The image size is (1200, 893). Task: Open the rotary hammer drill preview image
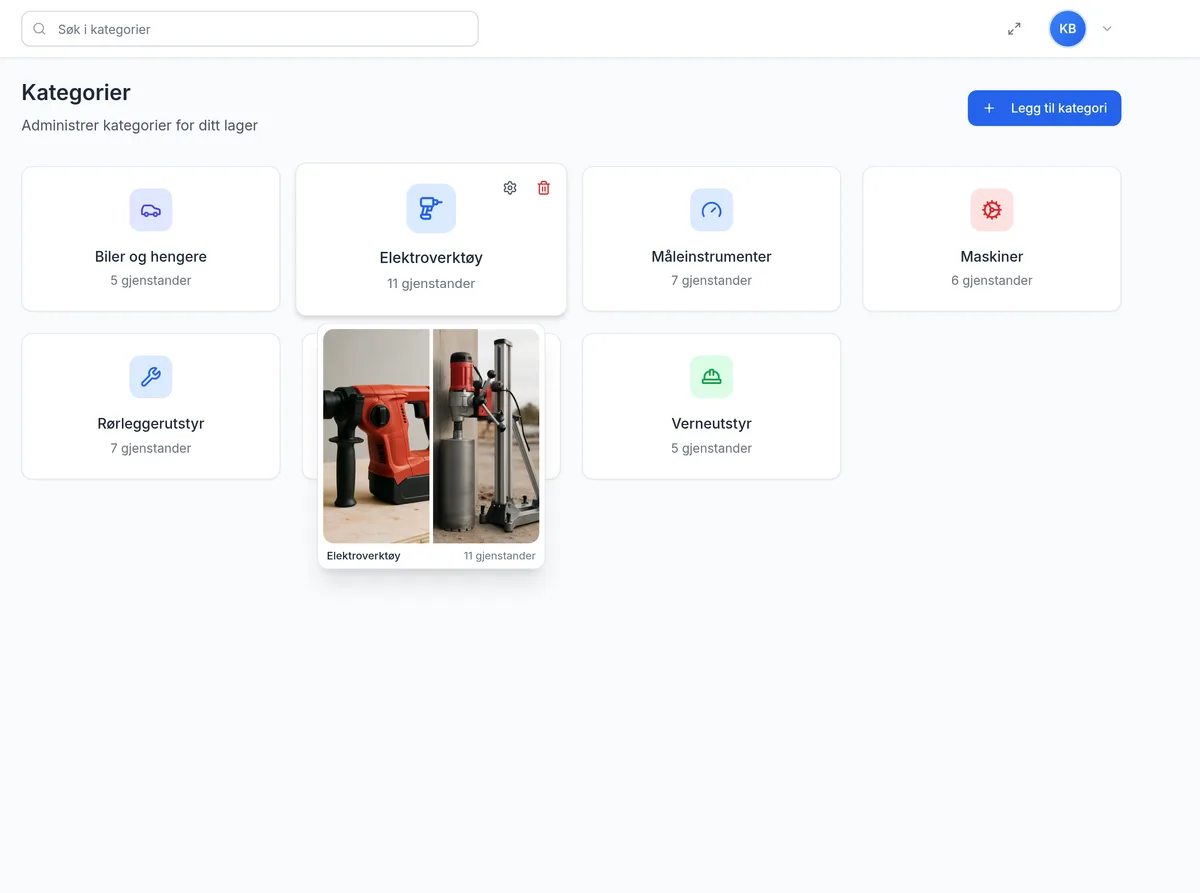pyautogui.click(x=376, y=436)
